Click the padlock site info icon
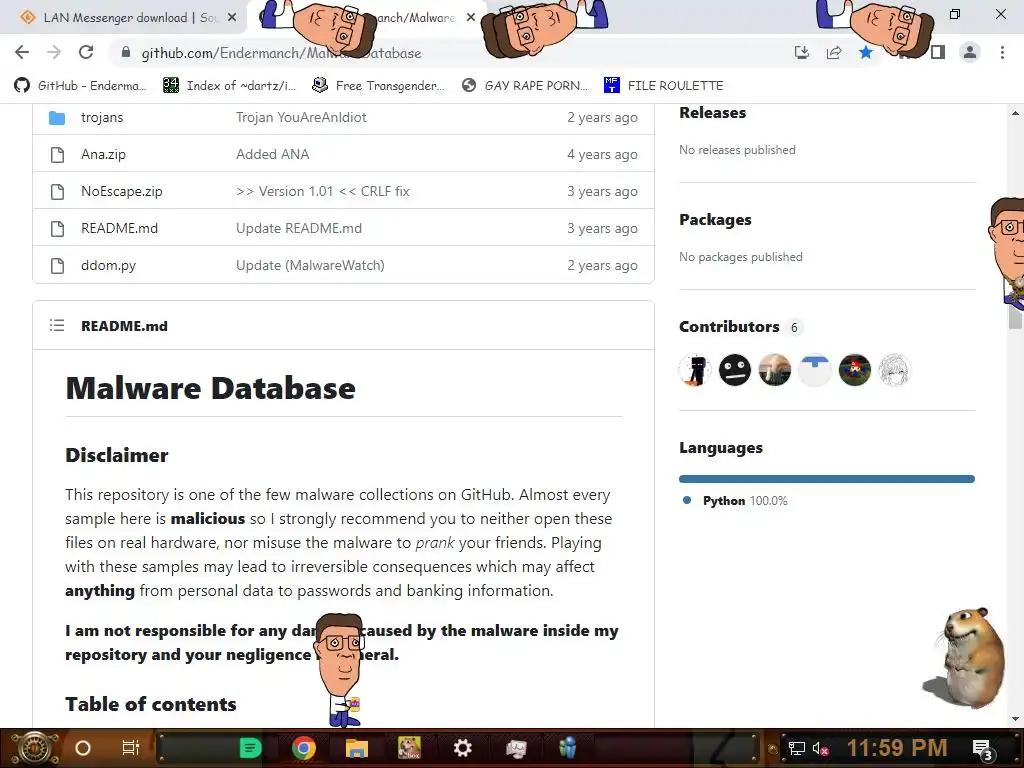Image resolution: width=1024 pixels, height=768 pixels. pyautogui.click(x=126, y=52)
